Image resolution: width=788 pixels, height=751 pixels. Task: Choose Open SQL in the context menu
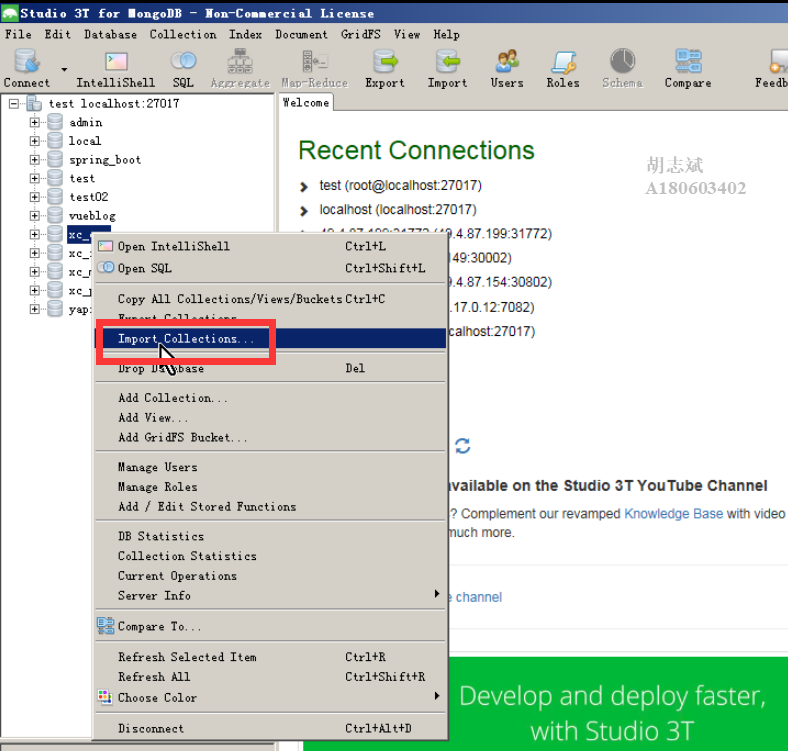[x=271, y=268]
